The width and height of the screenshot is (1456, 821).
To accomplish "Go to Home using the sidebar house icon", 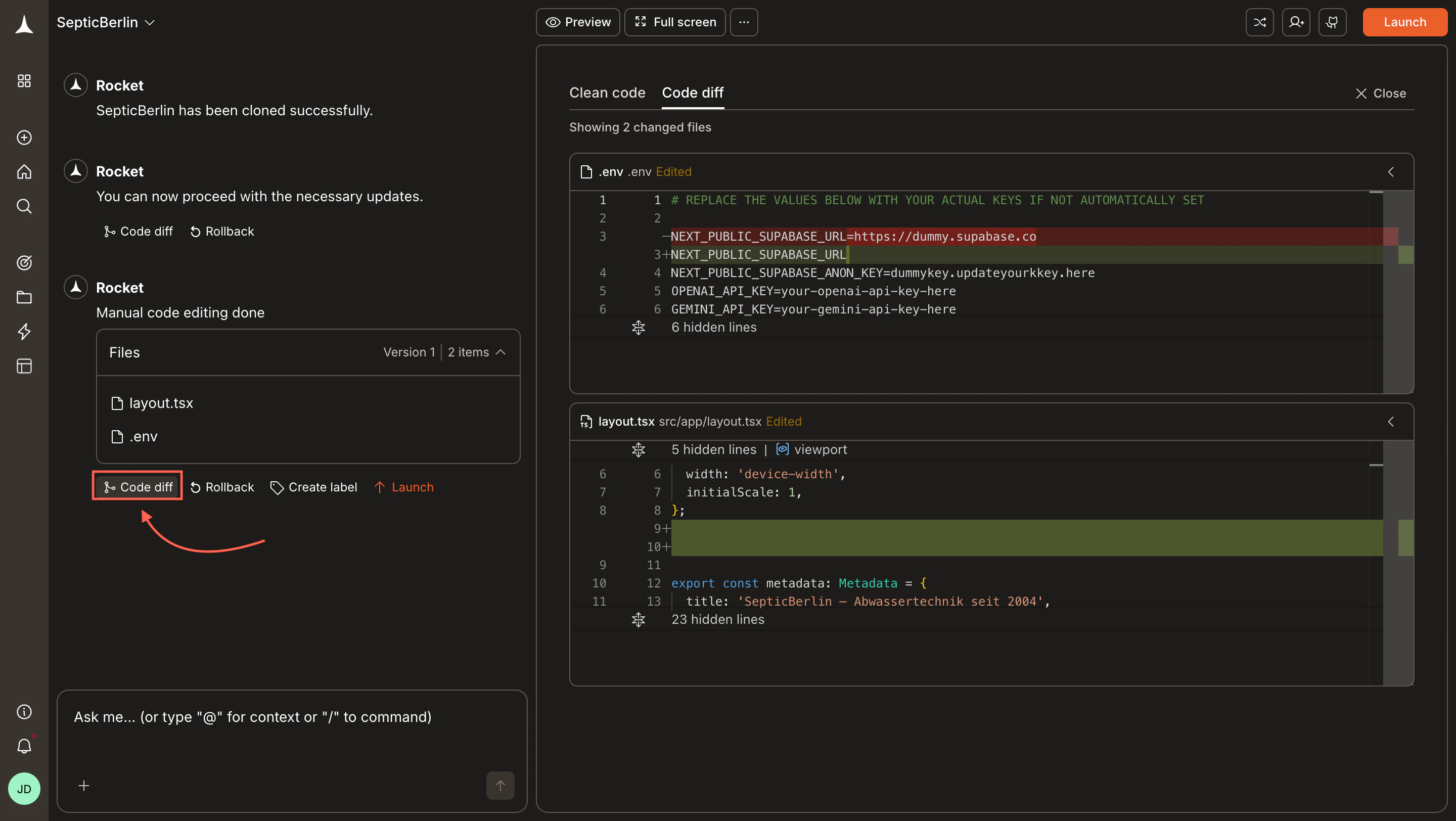I will (x=24, y=172).
